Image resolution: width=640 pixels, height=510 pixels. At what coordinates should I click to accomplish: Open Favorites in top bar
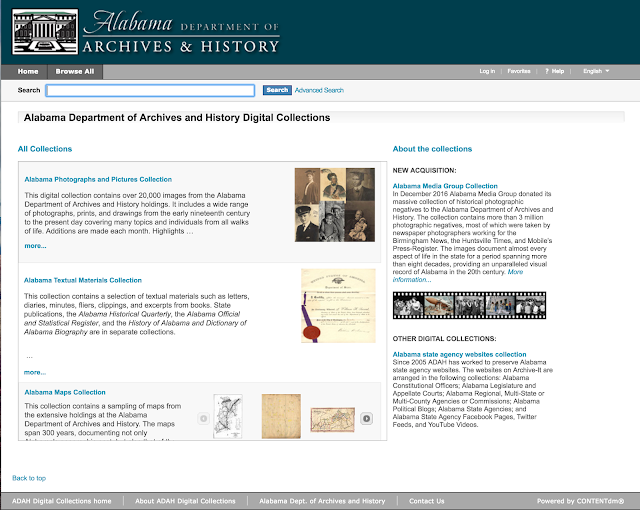[x=519, y=71]
